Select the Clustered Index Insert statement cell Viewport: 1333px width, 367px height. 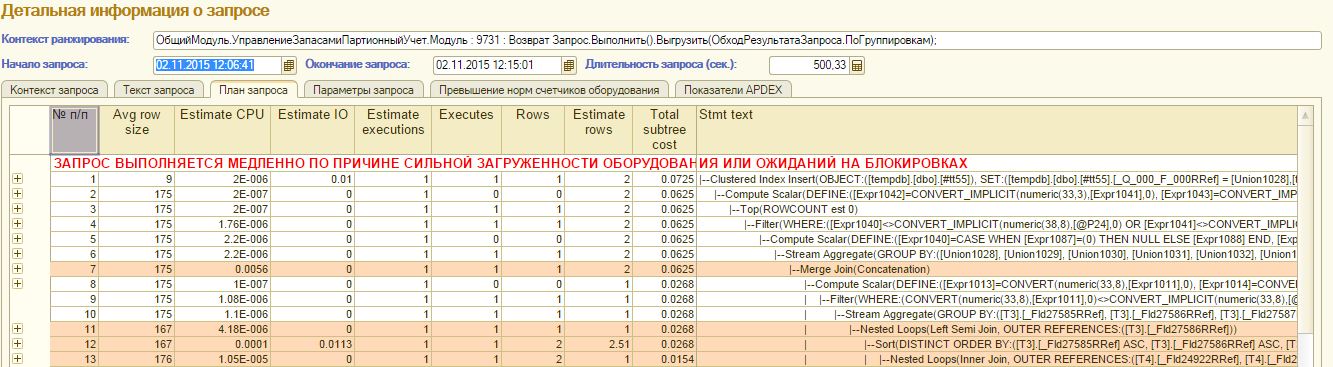tap(996, 178)
